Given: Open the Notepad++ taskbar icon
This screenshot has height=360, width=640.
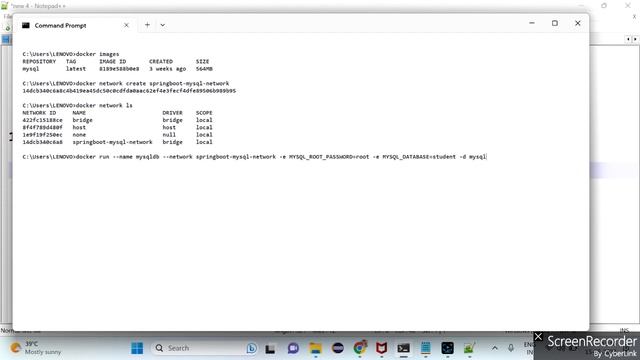Looking at the screenshot, I should 469,348.
